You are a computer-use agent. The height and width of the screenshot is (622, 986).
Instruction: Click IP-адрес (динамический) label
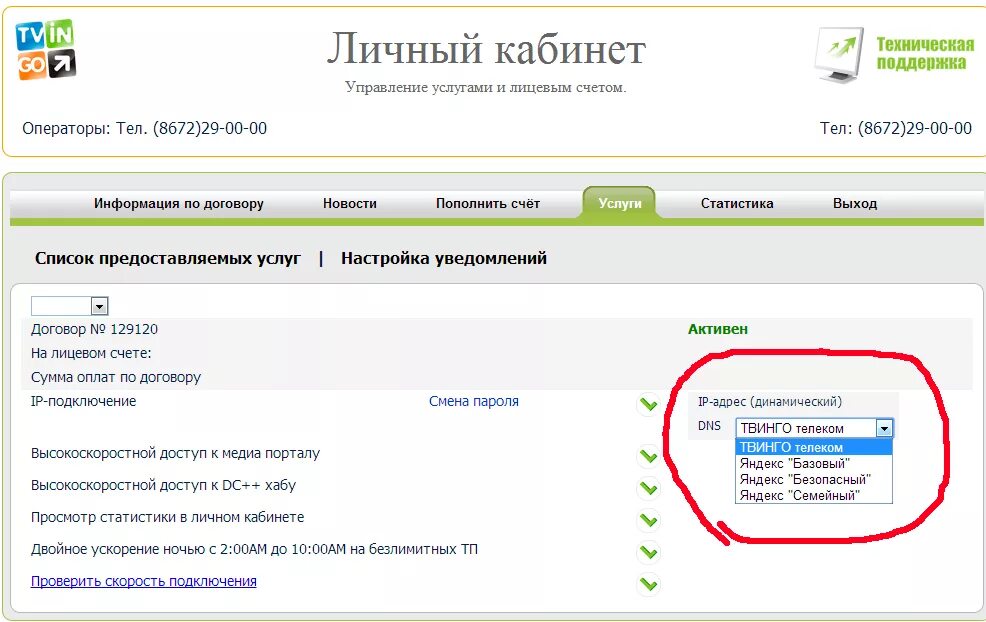point(770,402)
